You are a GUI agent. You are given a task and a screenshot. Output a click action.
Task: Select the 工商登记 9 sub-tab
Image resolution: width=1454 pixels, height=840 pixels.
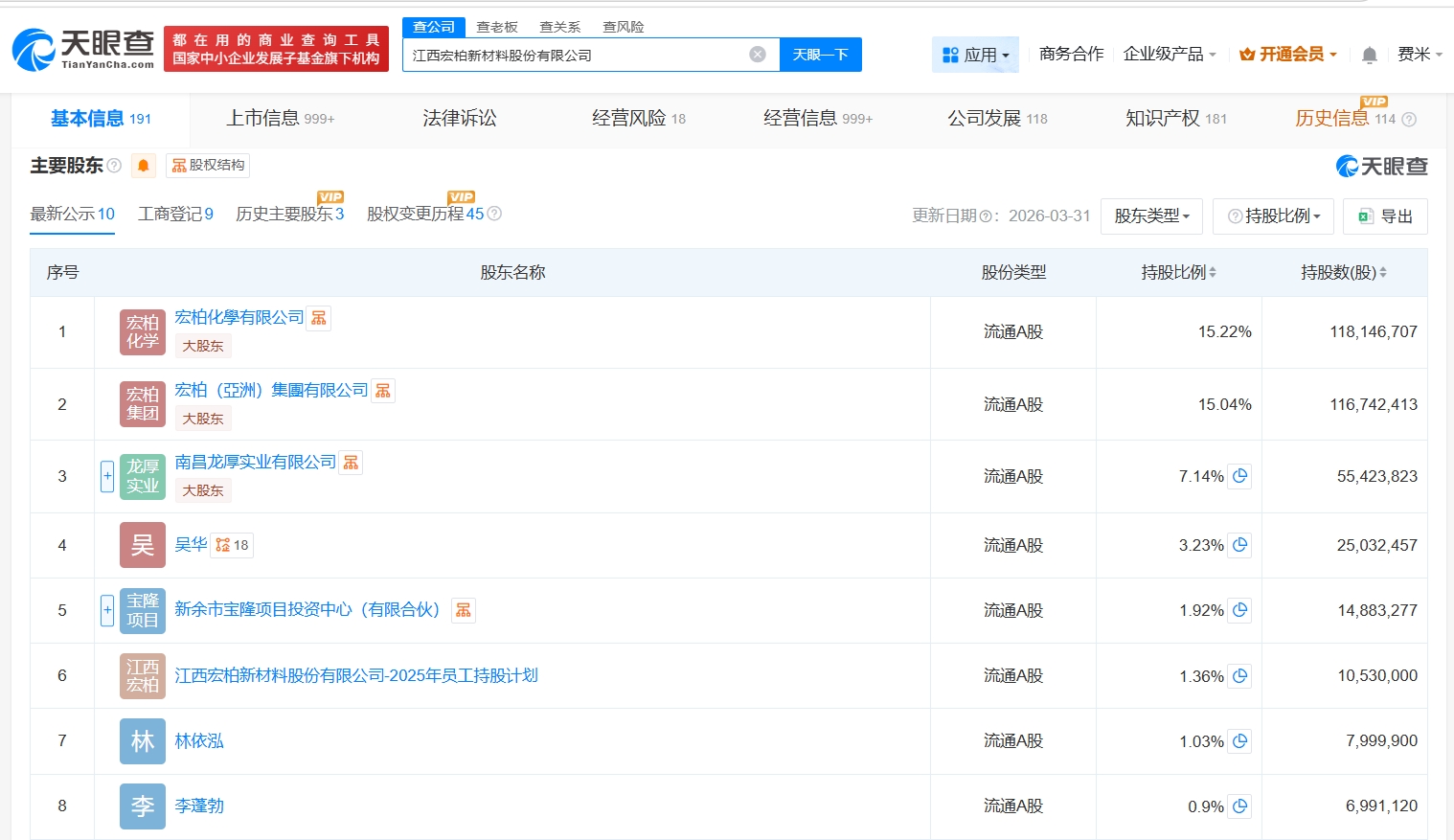(175, 215)
